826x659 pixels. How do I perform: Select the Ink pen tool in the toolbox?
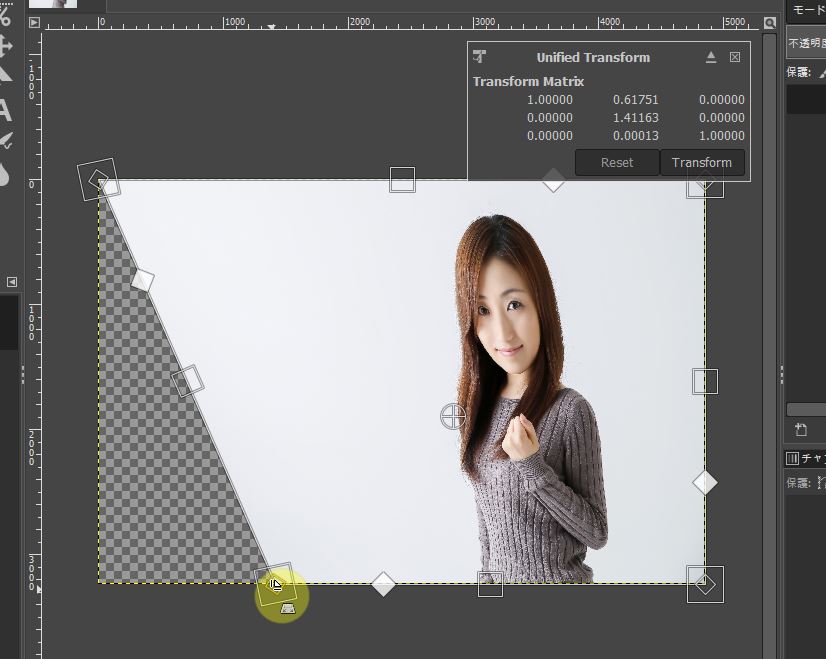[7, 140]
